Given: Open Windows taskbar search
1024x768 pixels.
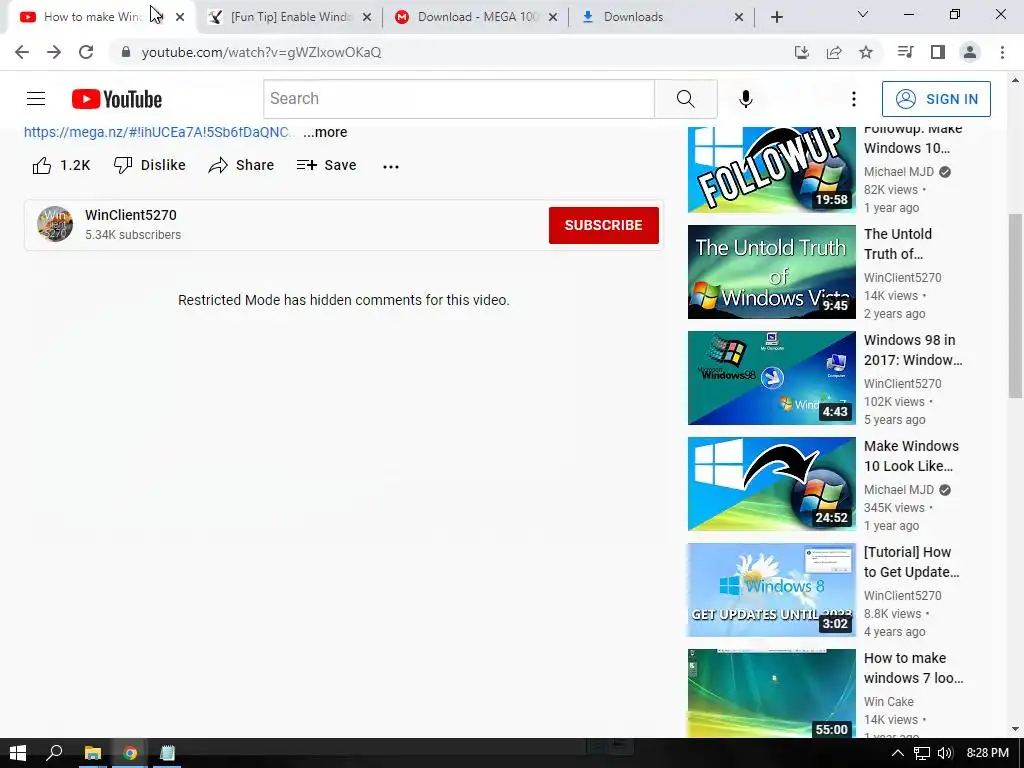Looking at the screenshot, I should pyautogui.click(x=54, y=753).
